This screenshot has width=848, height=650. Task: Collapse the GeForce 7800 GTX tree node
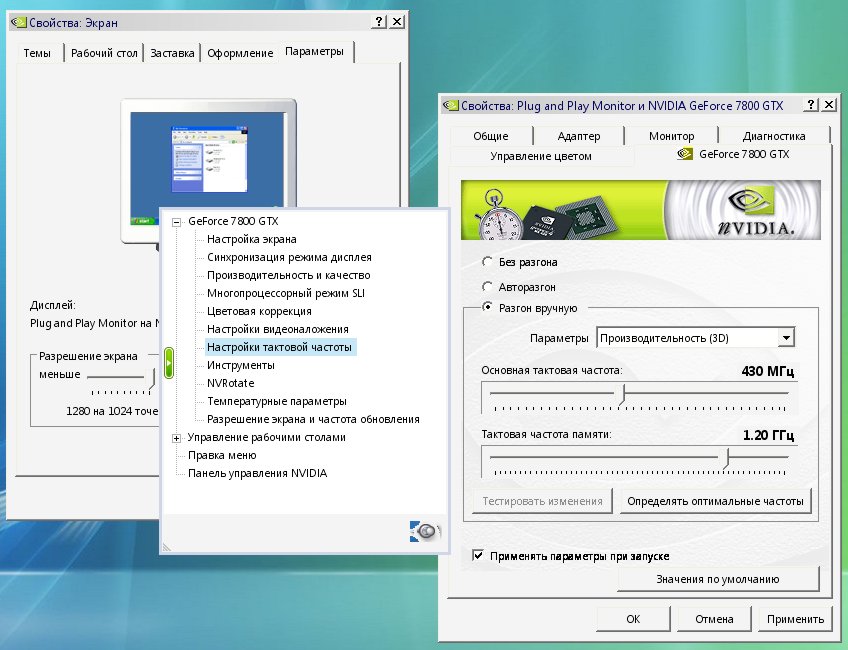point(176,222)
